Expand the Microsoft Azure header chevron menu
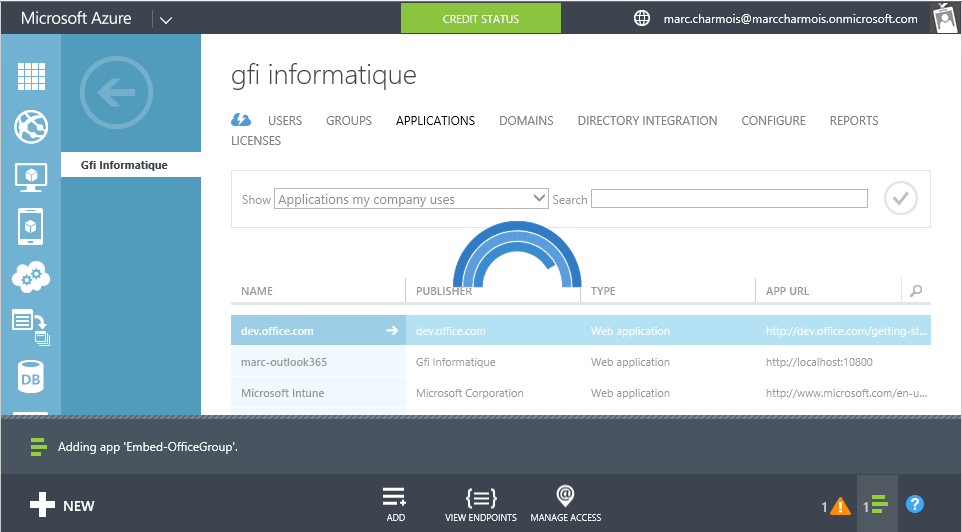Viewport: 962px width, 532px height. tap(166, 20)
